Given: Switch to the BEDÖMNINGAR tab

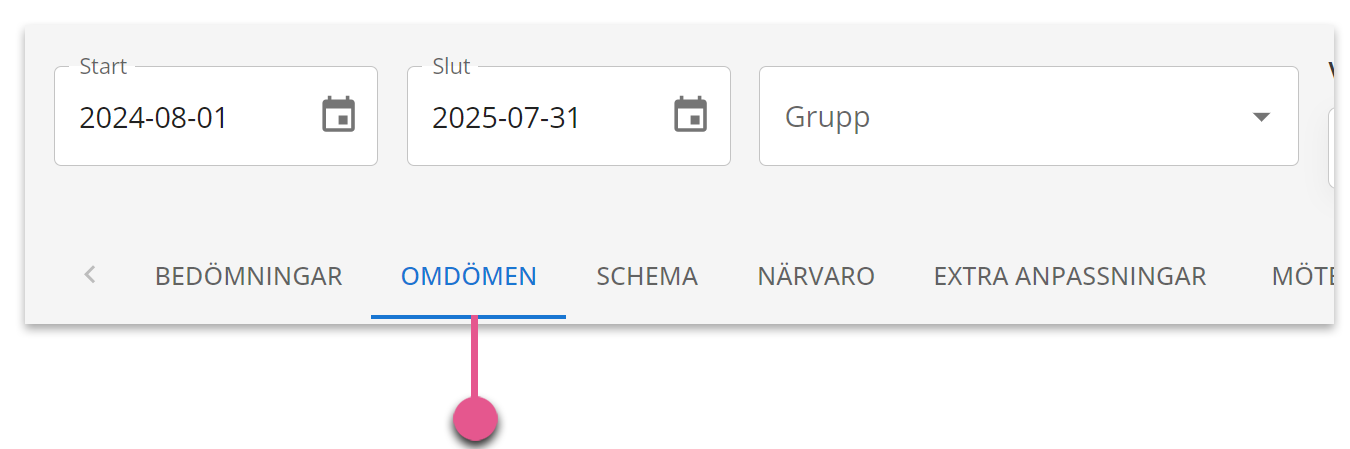Looking at the screenshot, I should coord(249,276).
